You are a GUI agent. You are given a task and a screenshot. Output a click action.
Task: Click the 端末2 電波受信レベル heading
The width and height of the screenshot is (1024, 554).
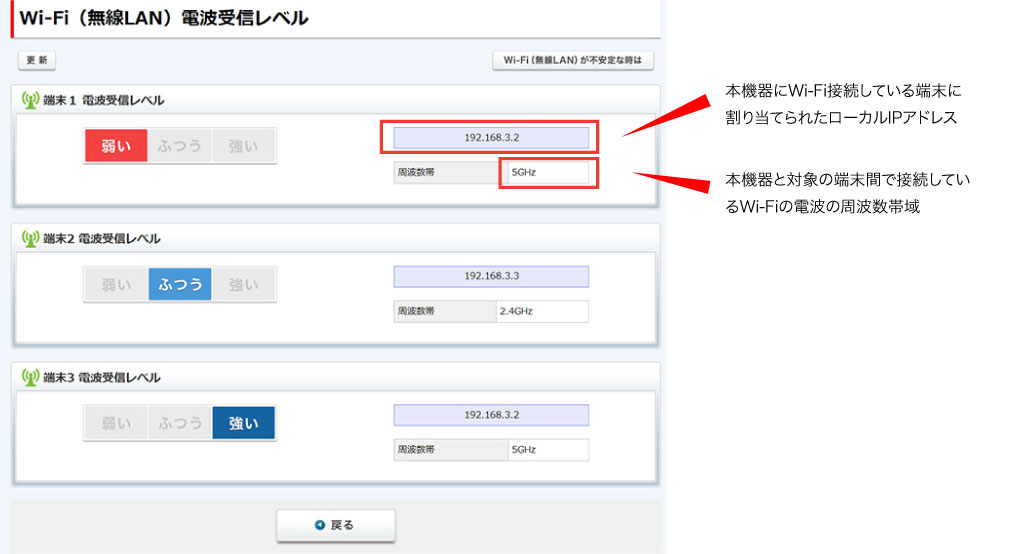tap(102, 239)
